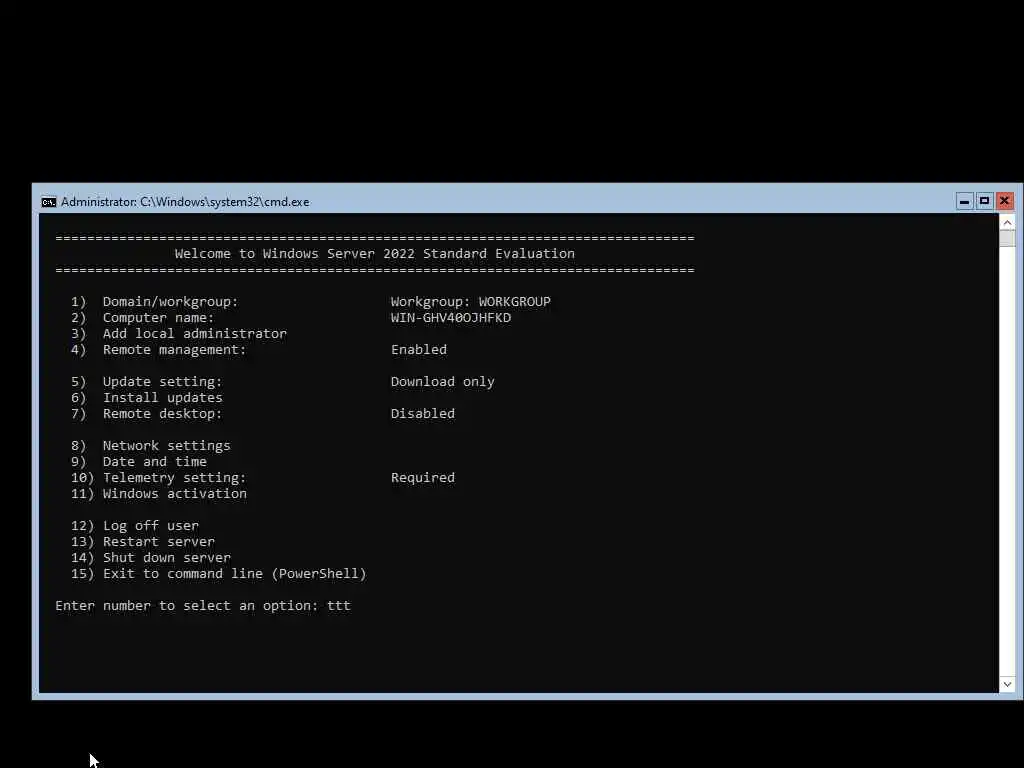Click the 'Workgroup: WORKGROUP' value
1024x768 pixels.
(470, 302)
